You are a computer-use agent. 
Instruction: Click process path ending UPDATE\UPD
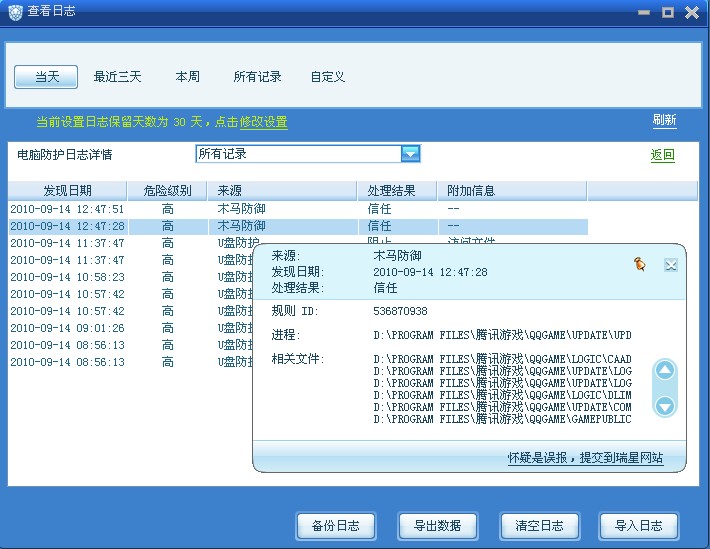(502, 335)
